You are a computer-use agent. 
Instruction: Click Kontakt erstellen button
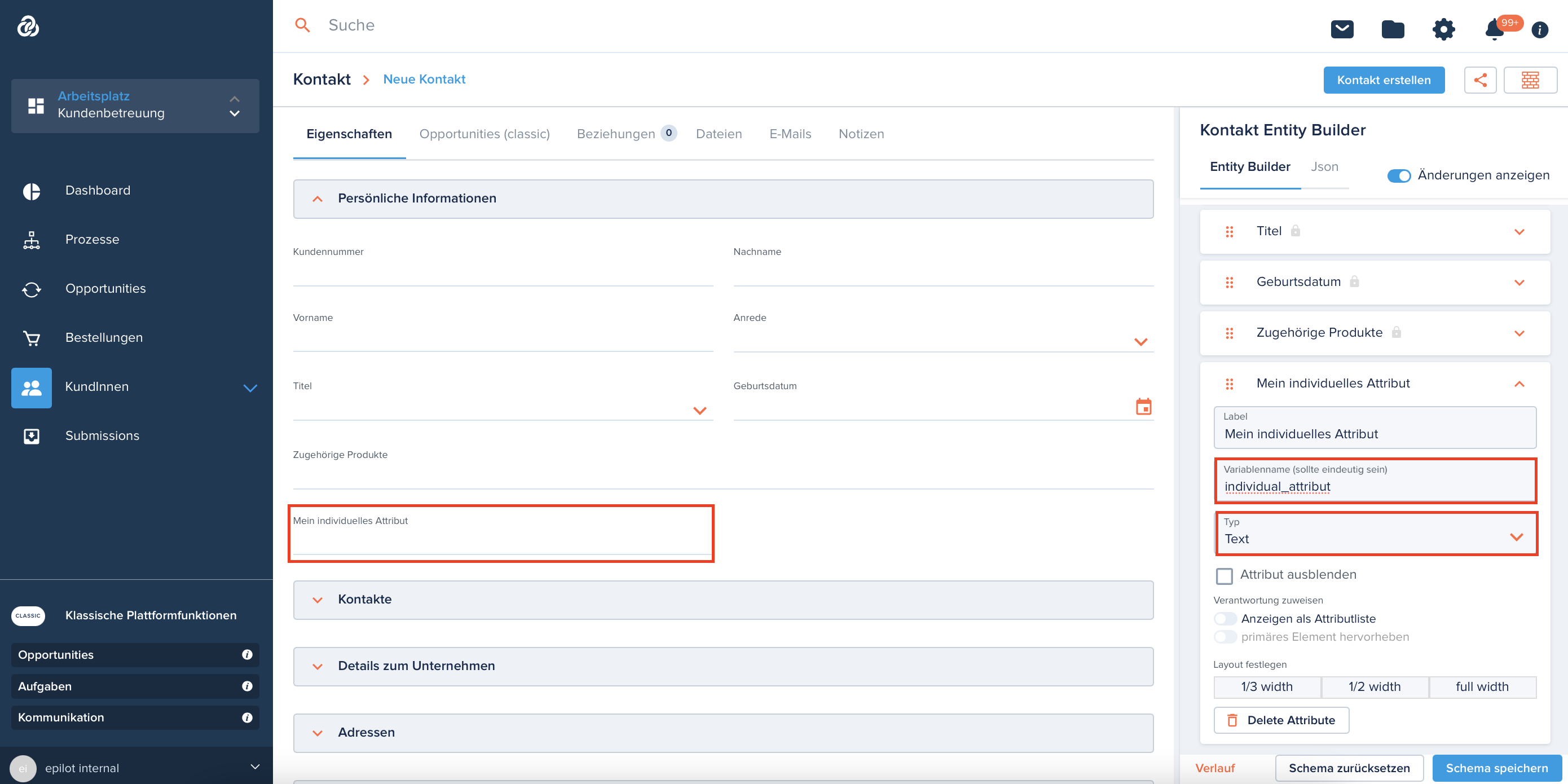coord(1383,80)
